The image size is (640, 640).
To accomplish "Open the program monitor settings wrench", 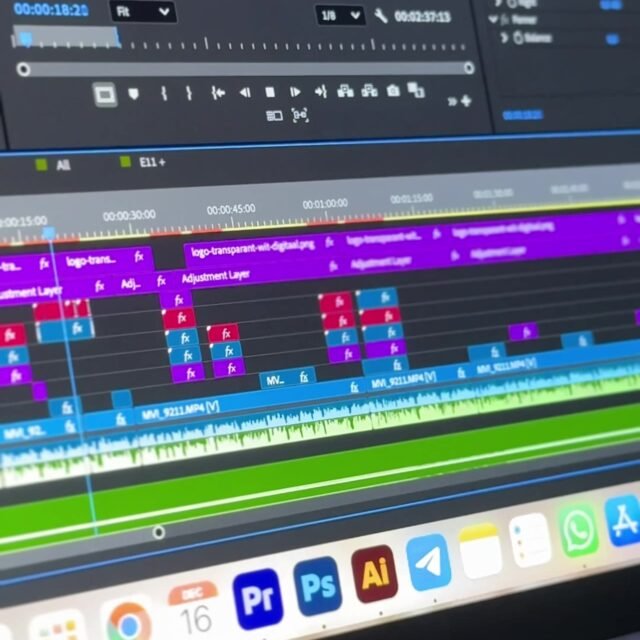I will click(x=380, y=16).
